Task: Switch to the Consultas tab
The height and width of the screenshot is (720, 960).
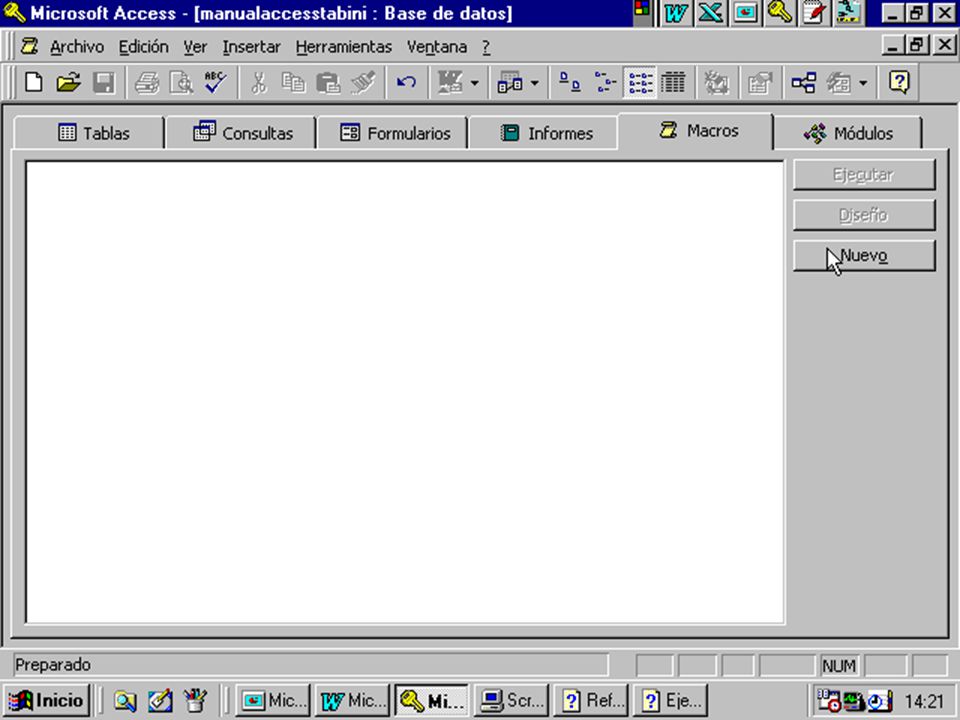Action: pyautogui.click(x=241, y=133)
